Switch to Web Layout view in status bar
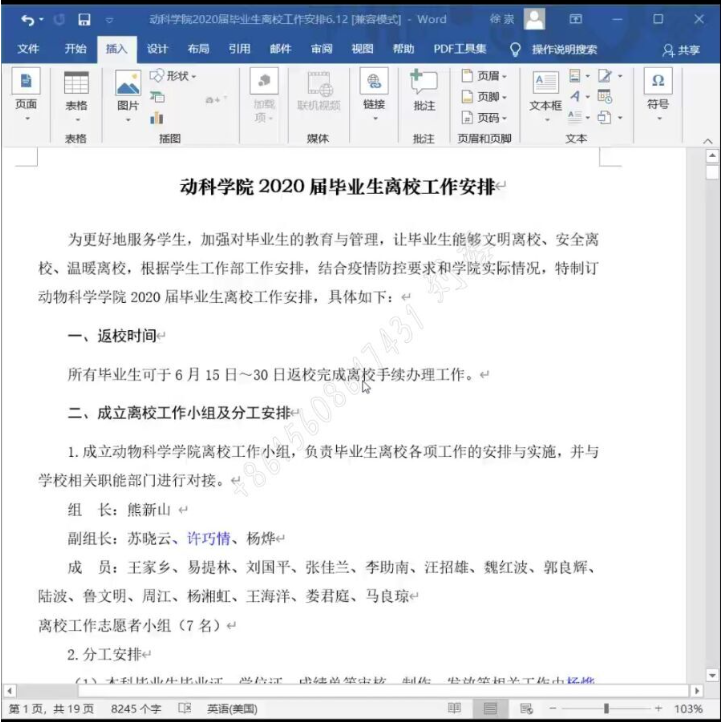 click(526, 708)
